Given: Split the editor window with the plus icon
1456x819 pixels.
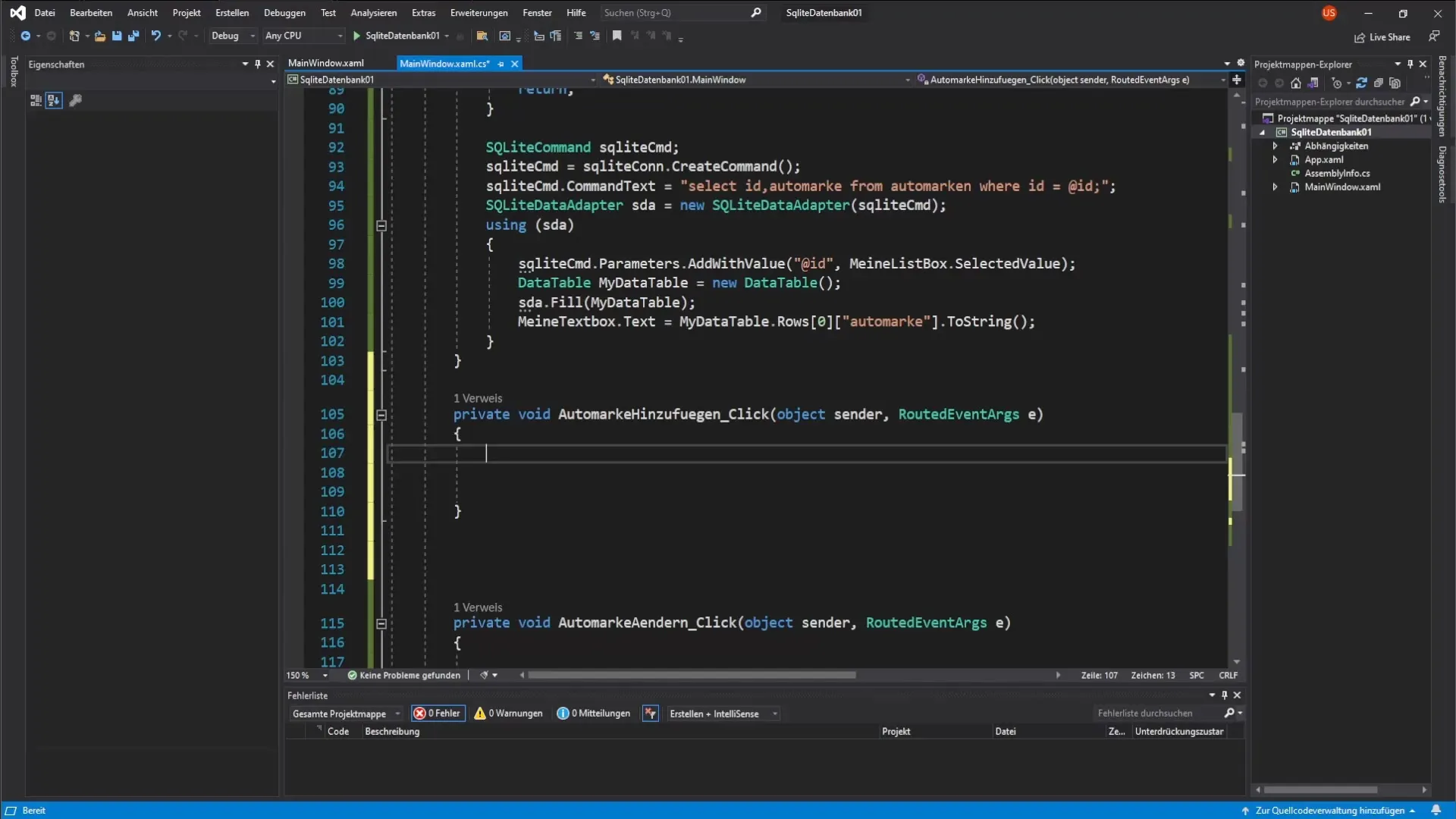Looking at the screenshot, I should 1237,80.
